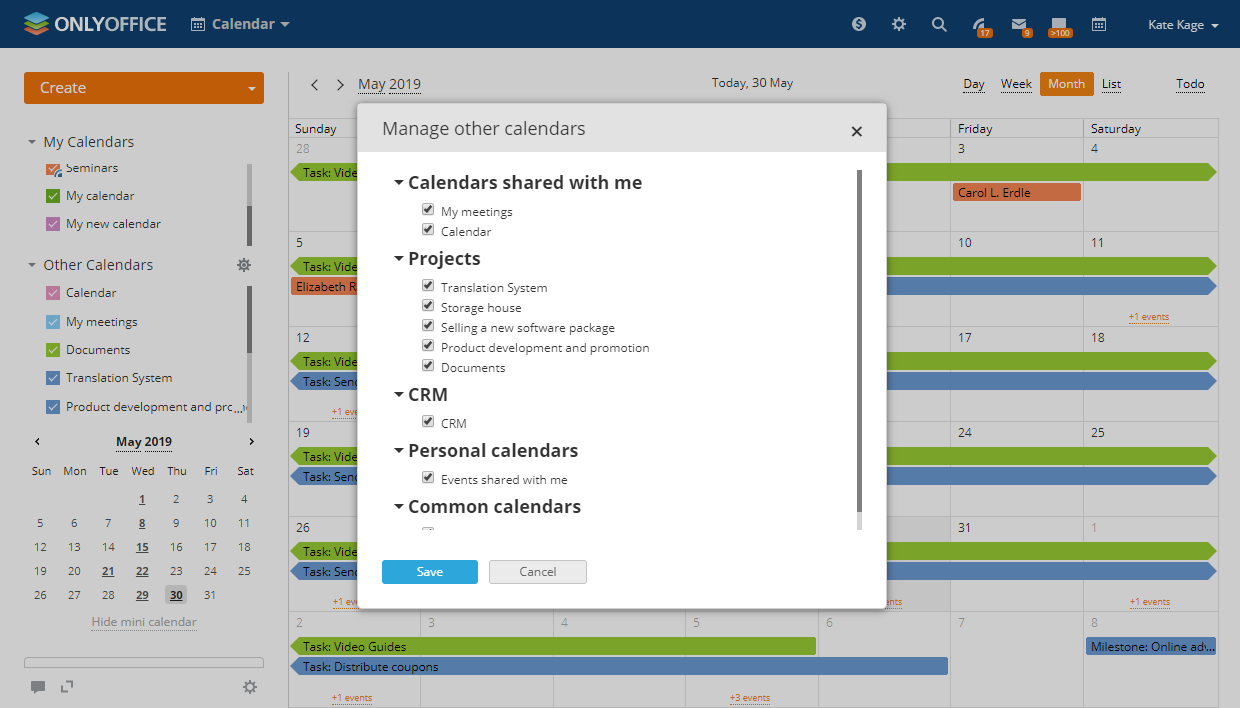Uncheck the Events shared with me checkbox
1240x708 pixels.
428,478
